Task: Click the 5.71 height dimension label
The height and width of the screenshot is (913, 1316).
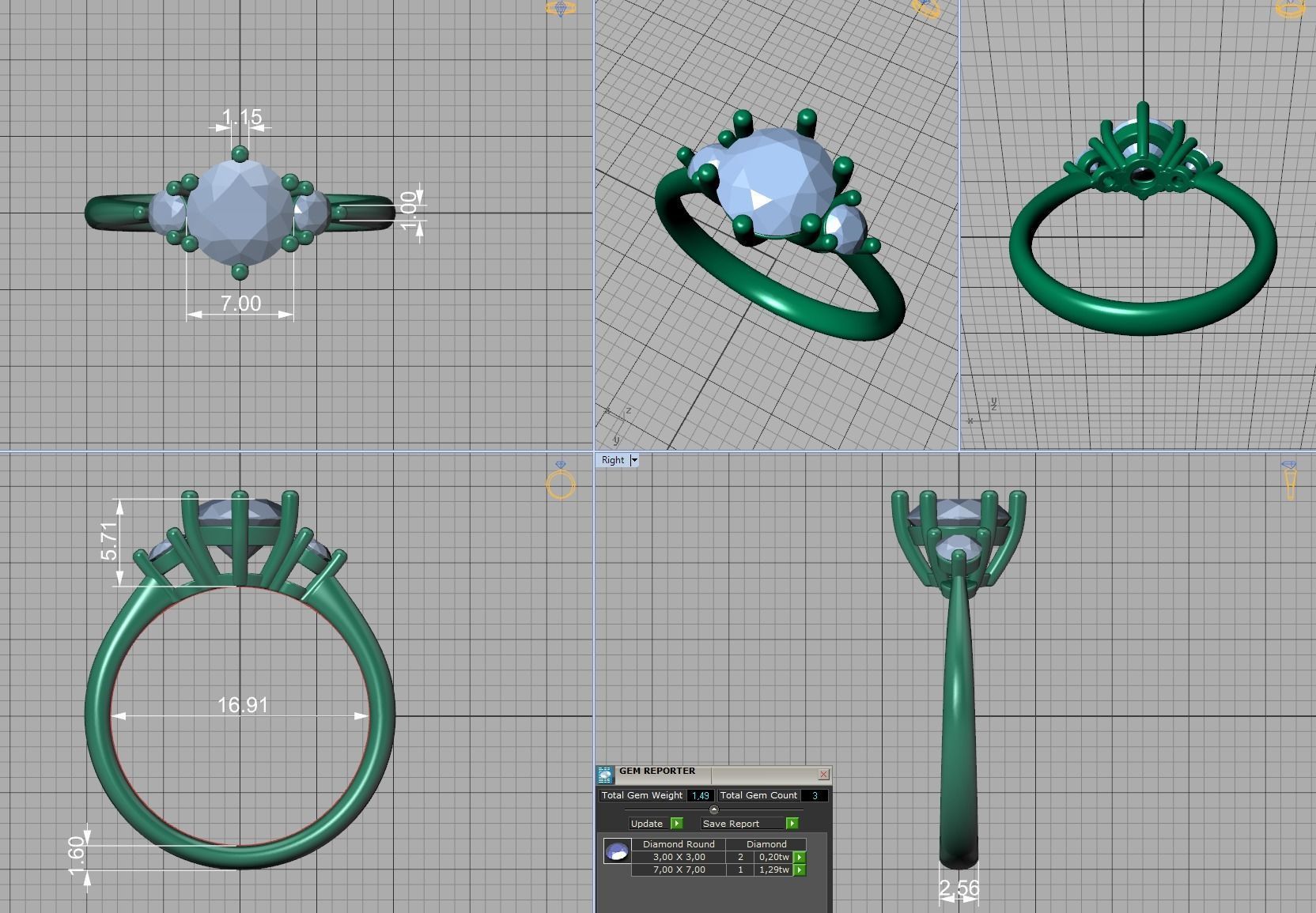Action: pos(110,541)
